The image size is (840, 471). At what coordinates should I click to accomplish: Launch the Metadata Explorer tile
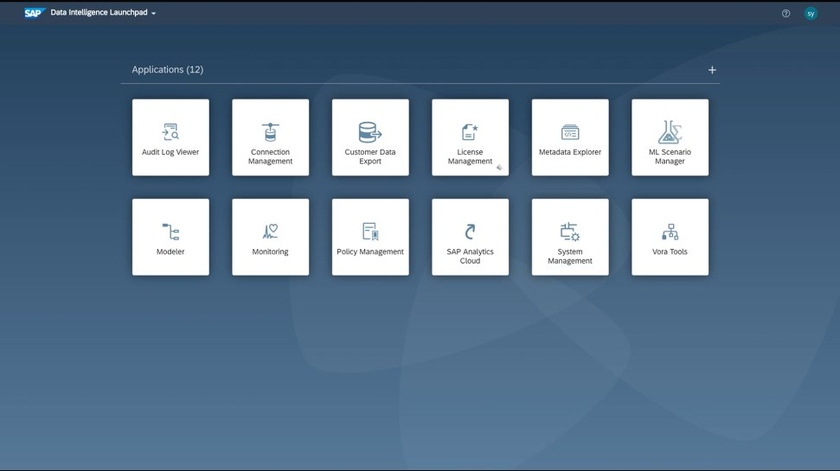[570, 138]
